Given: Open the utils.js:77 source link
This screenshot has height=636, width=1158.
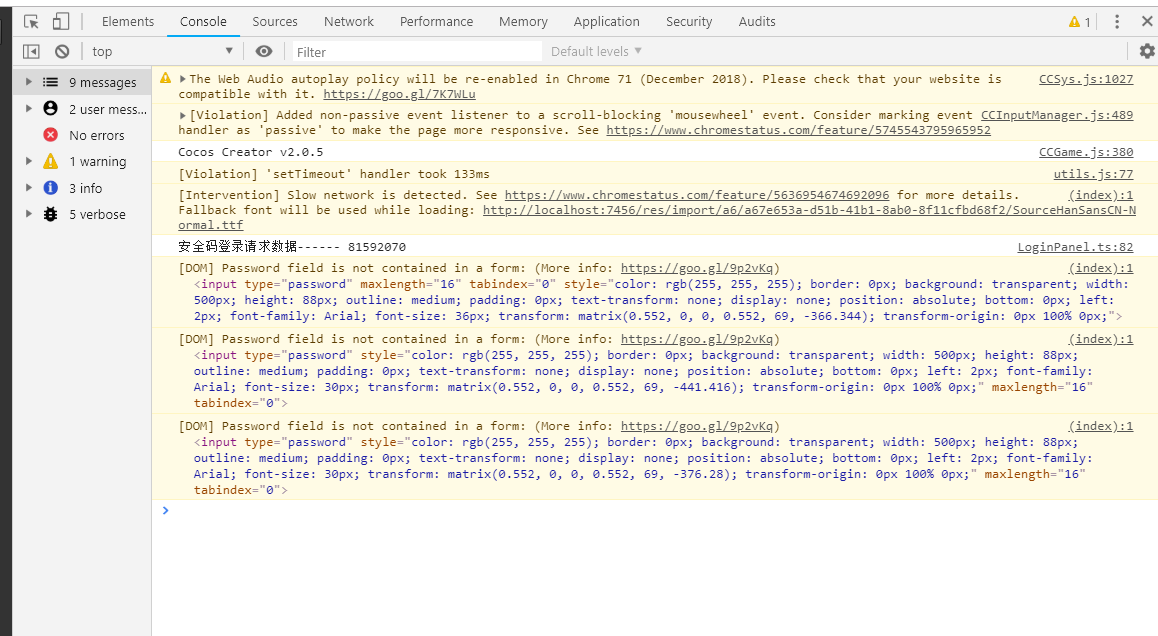Looking at the screenshot, I should point(1093,174).
